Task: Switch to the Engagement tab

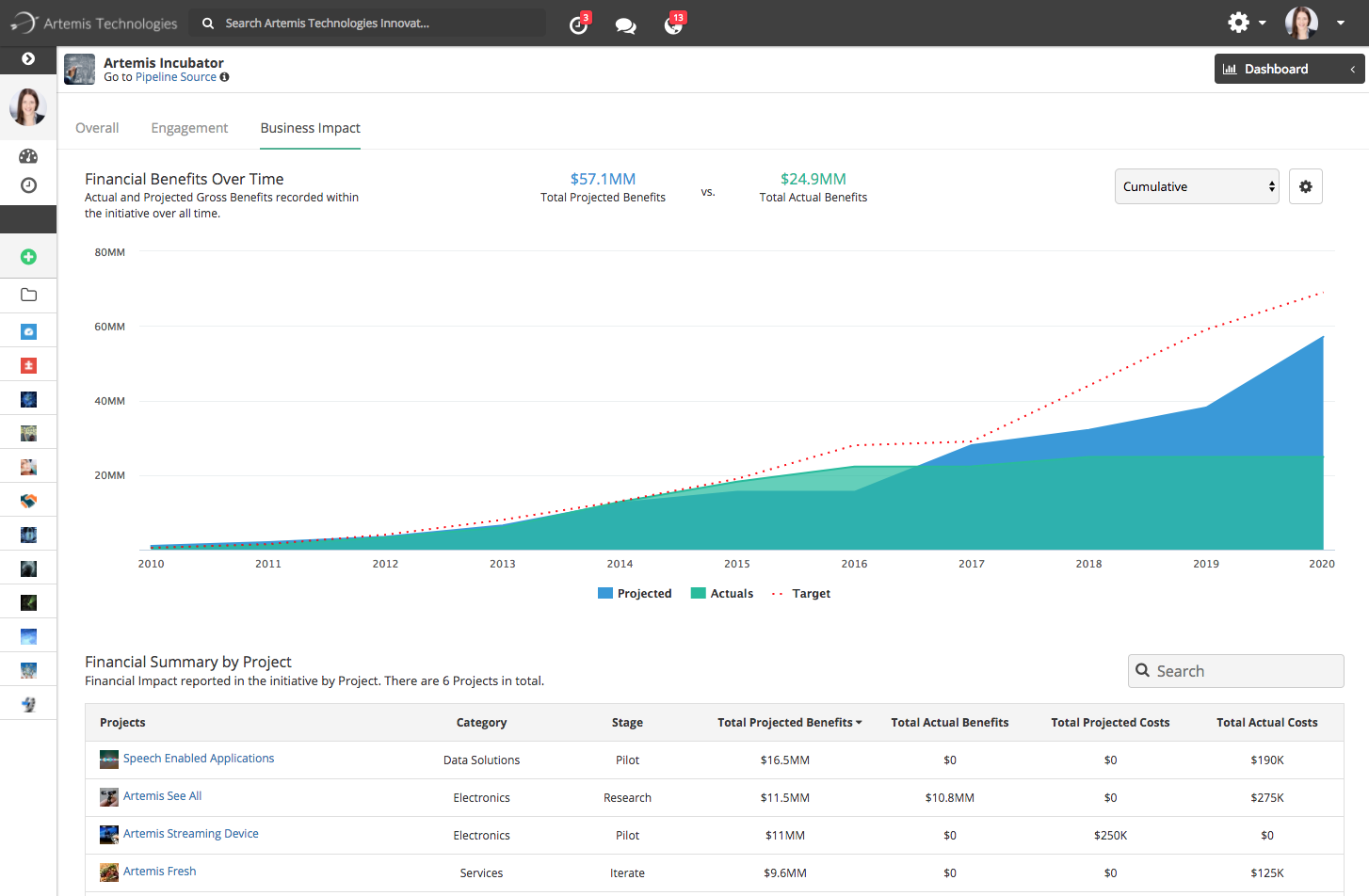Action: [x=189, y=128]
